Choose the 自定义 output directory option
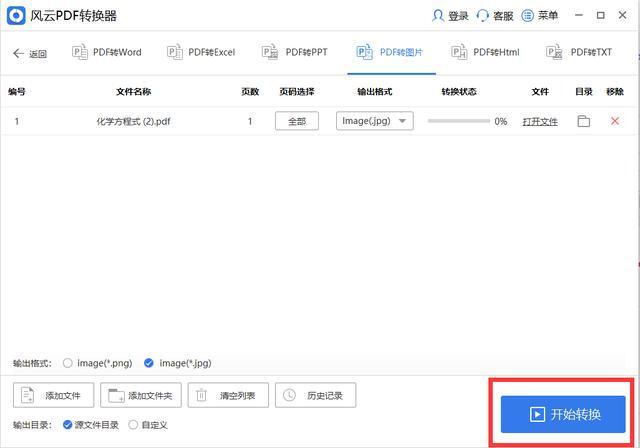Image resolution: width=640 pixels, height=448 pixels. [148, 425]
